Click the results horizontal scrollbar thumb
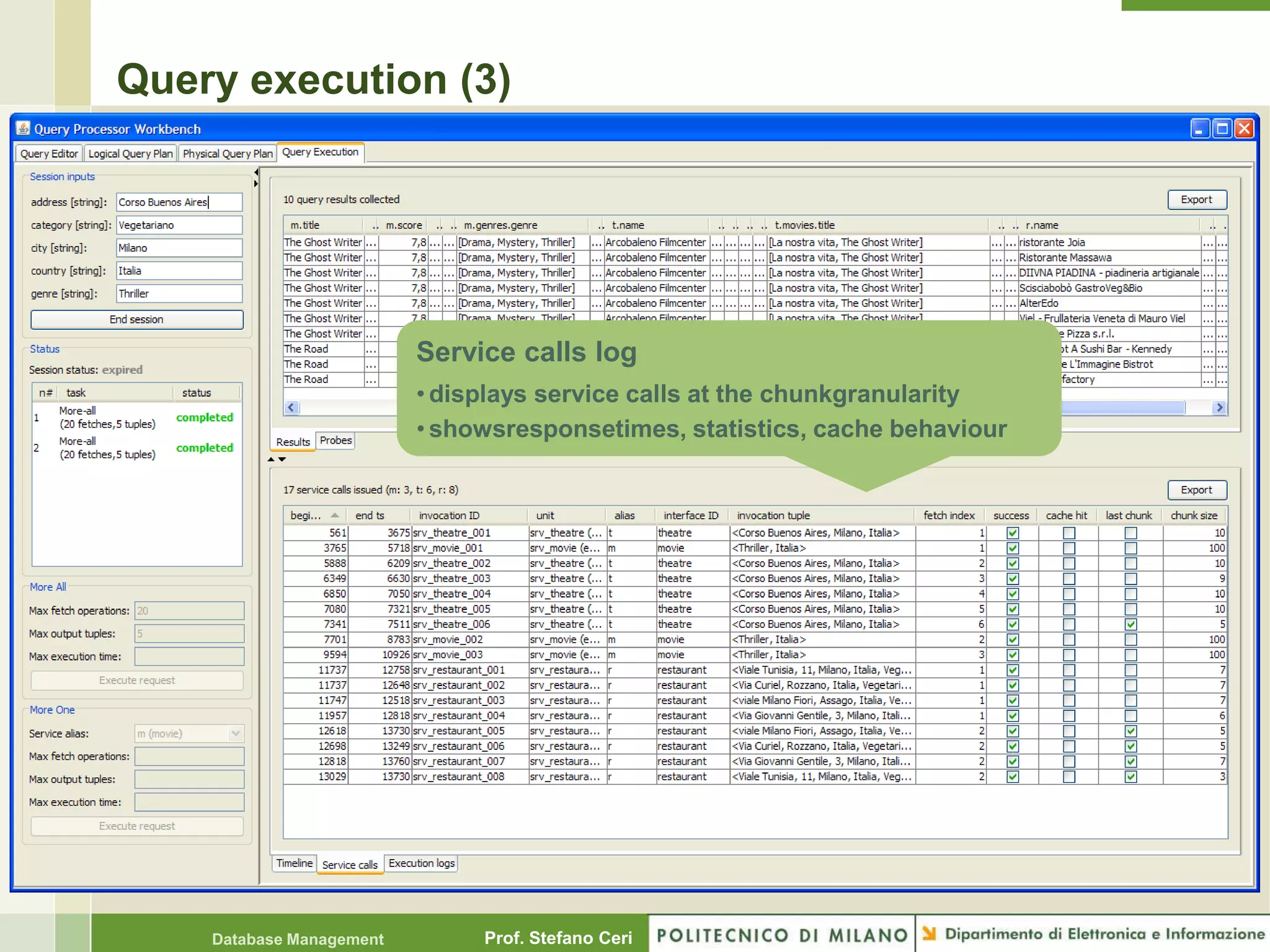The height and width of the screenshot is (952, 1270). (x=1122, y=407)
